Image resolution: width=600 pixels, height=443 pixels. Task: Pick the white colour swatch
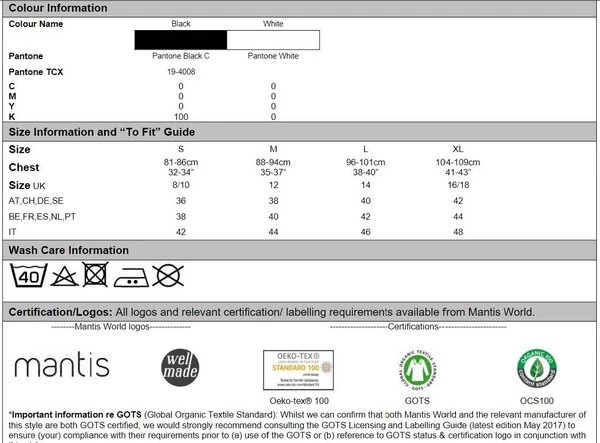tap(273, 40)
